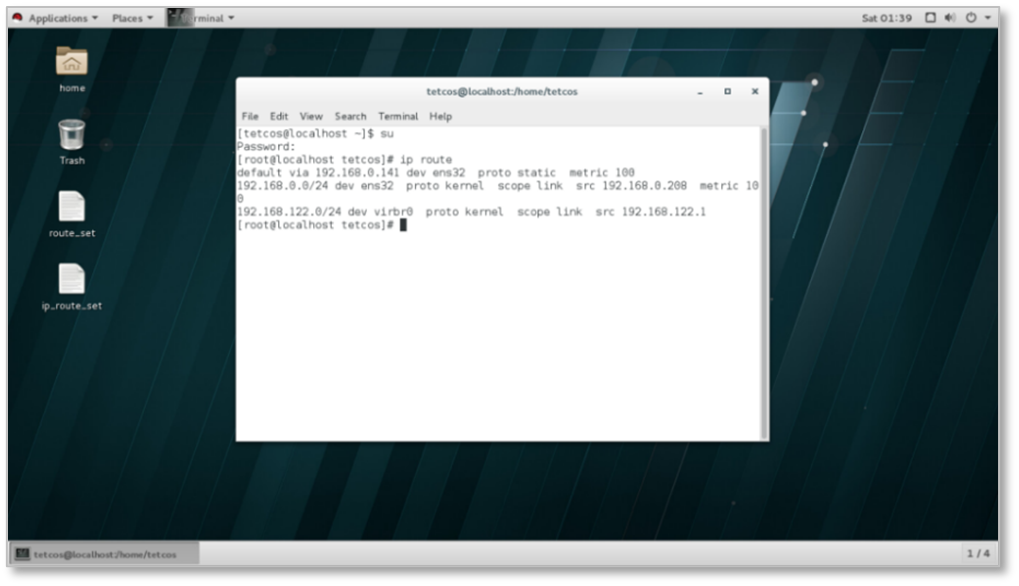The image size is (1019, 586).
Task: Click the red hat Applications icon
Action: click(17, 18)
